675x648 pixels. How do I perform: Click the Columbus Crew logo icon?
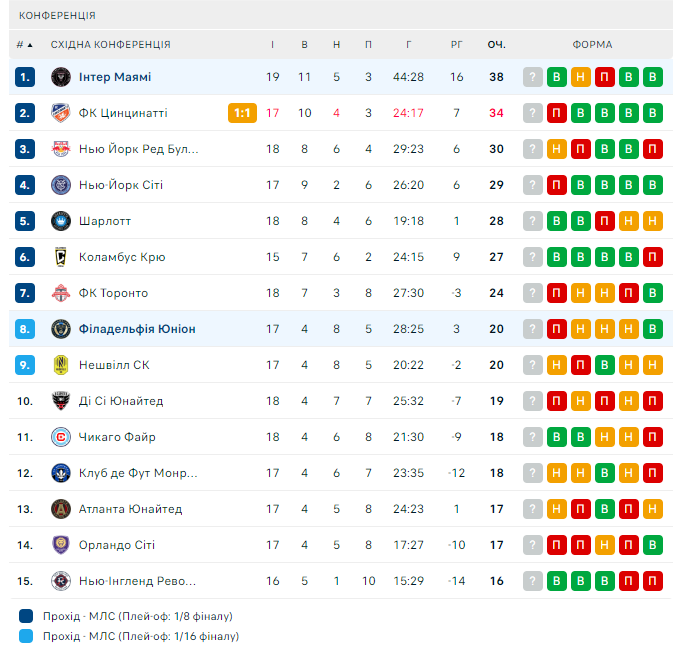(60, 257)
